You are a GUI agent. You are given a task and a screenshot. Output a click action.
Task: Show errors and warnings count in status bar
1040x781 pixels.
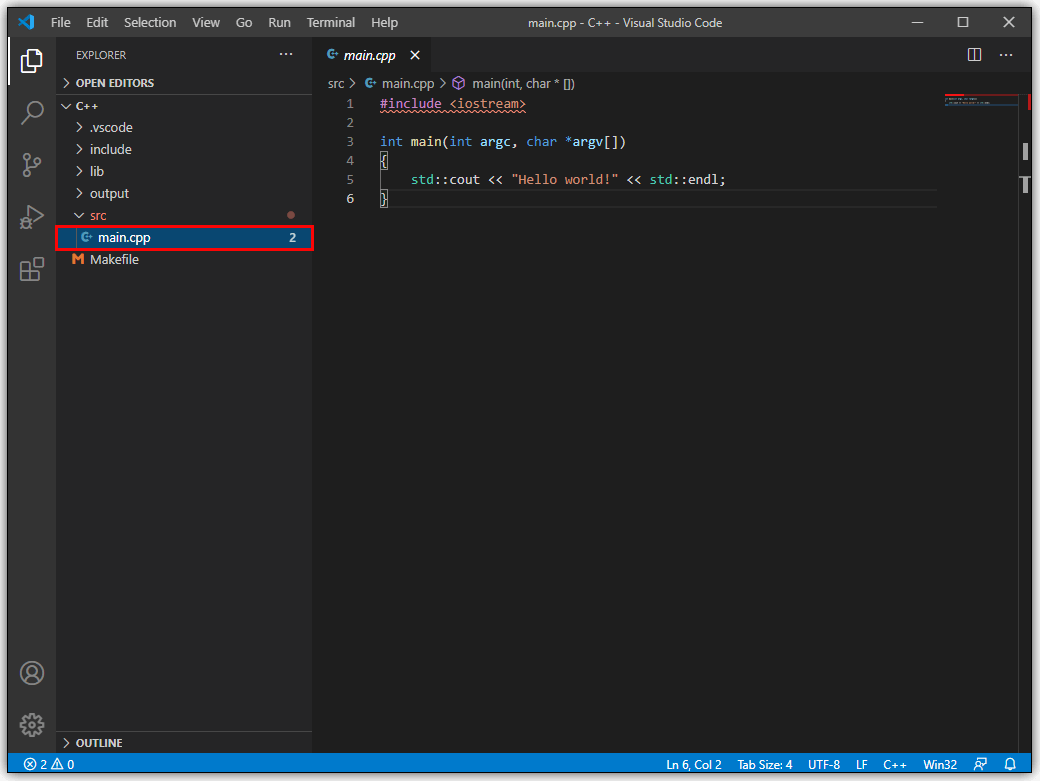click(x=49, y=764)
